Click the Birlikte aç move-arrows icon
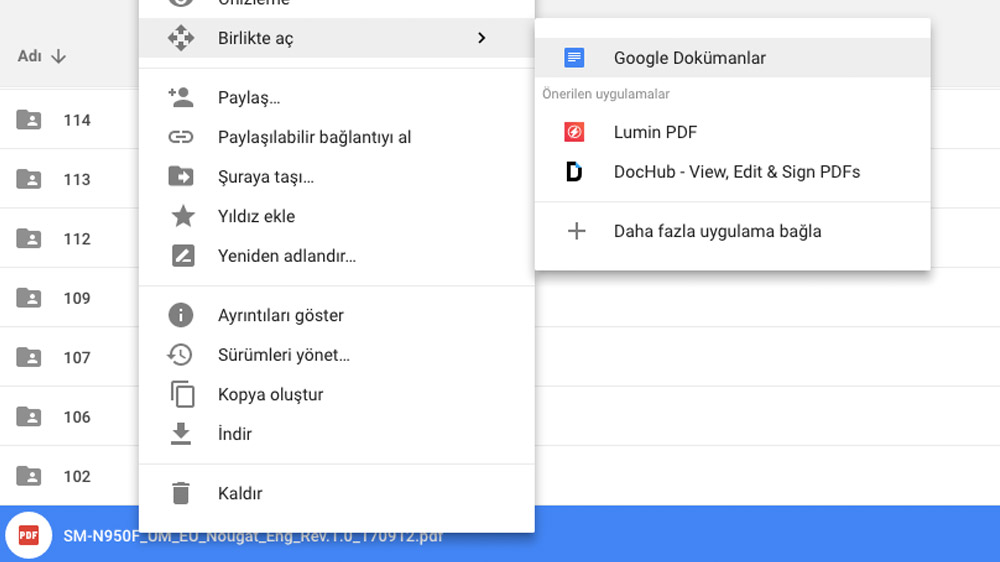Viewport: 1000px width, 562px height. point(181,38)
